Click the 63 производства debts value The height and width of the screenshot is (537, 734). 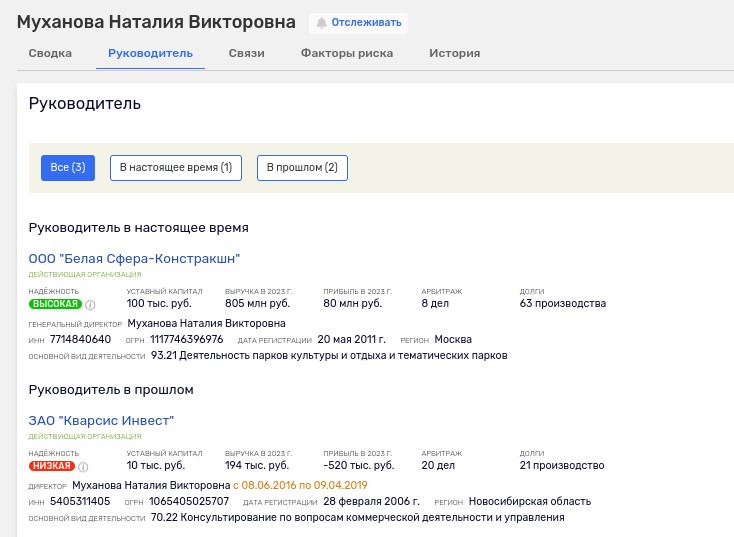tap(563, 303)
